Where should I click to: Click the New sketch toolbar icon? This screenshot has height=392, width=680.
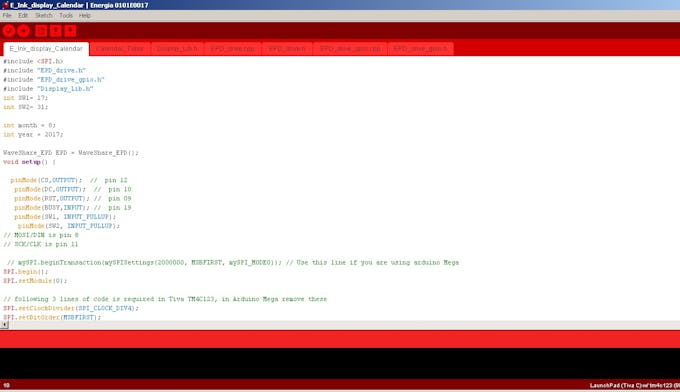(41, 31)
